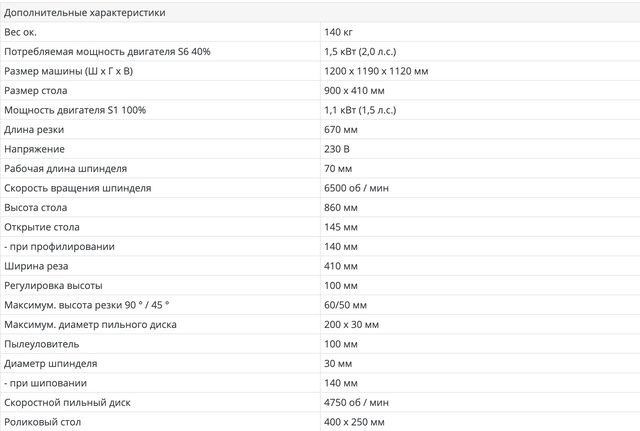Click the "140 кг" weight value
This screenshot has height=431, width=640.
coord(340,32)
